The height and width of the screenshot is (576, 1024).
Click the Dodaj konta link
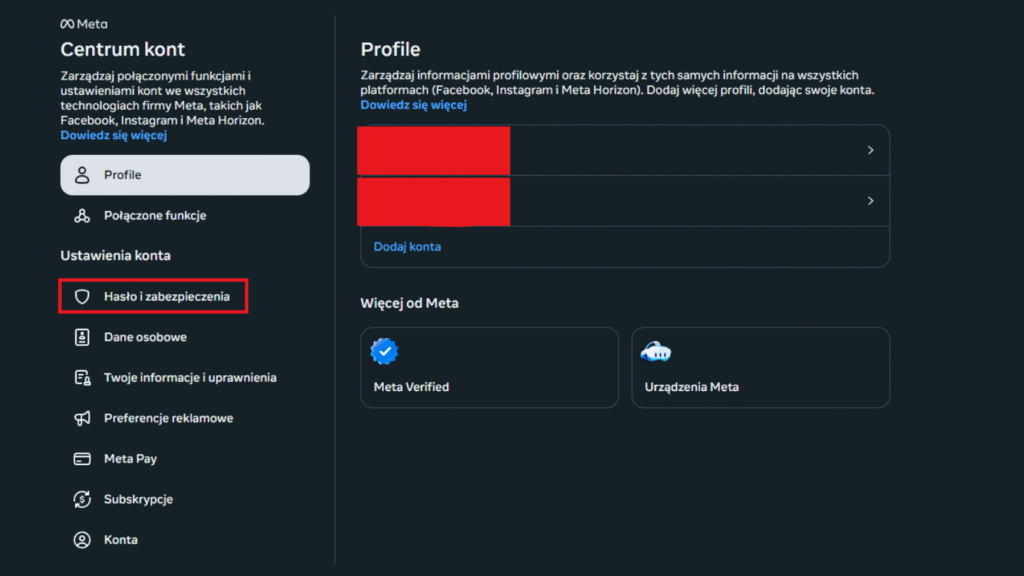coord(408,247)
